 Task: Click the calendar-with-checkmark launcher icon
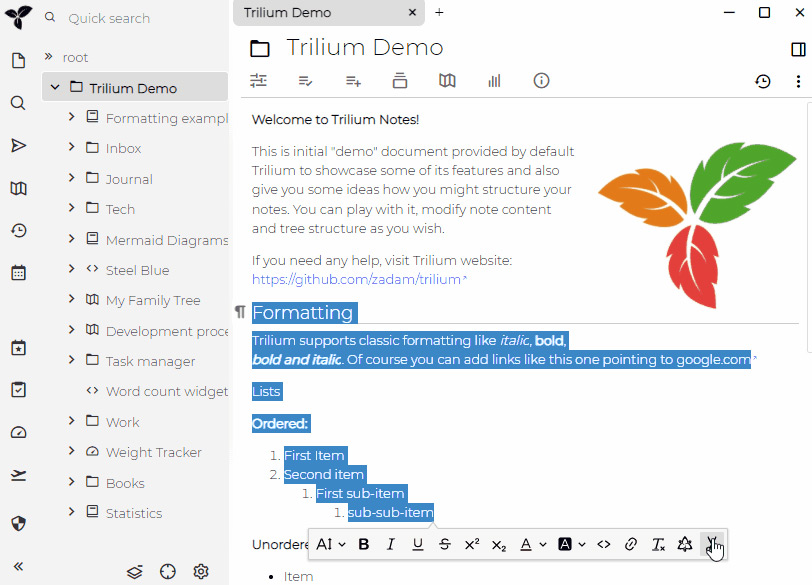(x=19, y=390)
